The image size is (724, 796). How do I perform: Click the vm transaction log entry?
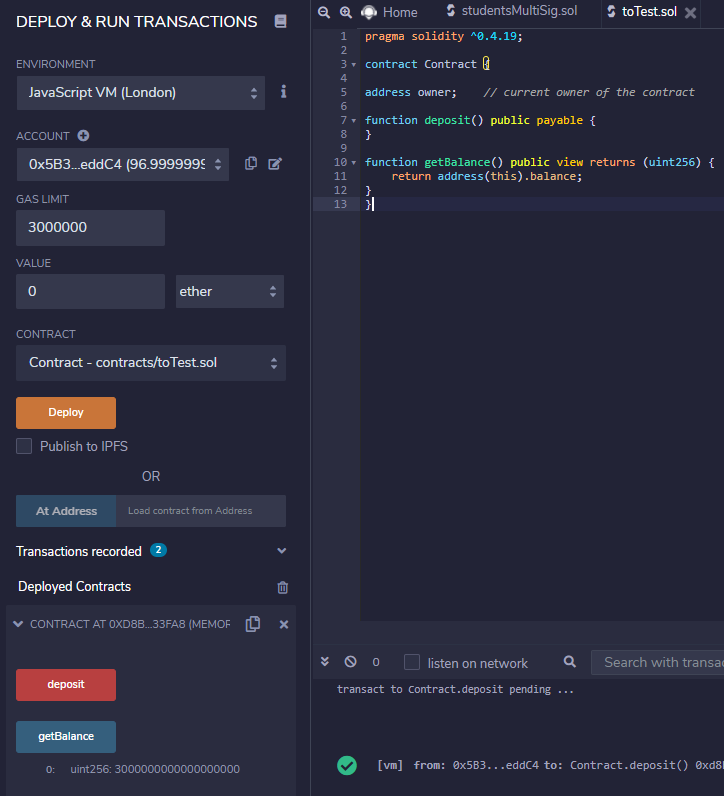click(550, 765)
